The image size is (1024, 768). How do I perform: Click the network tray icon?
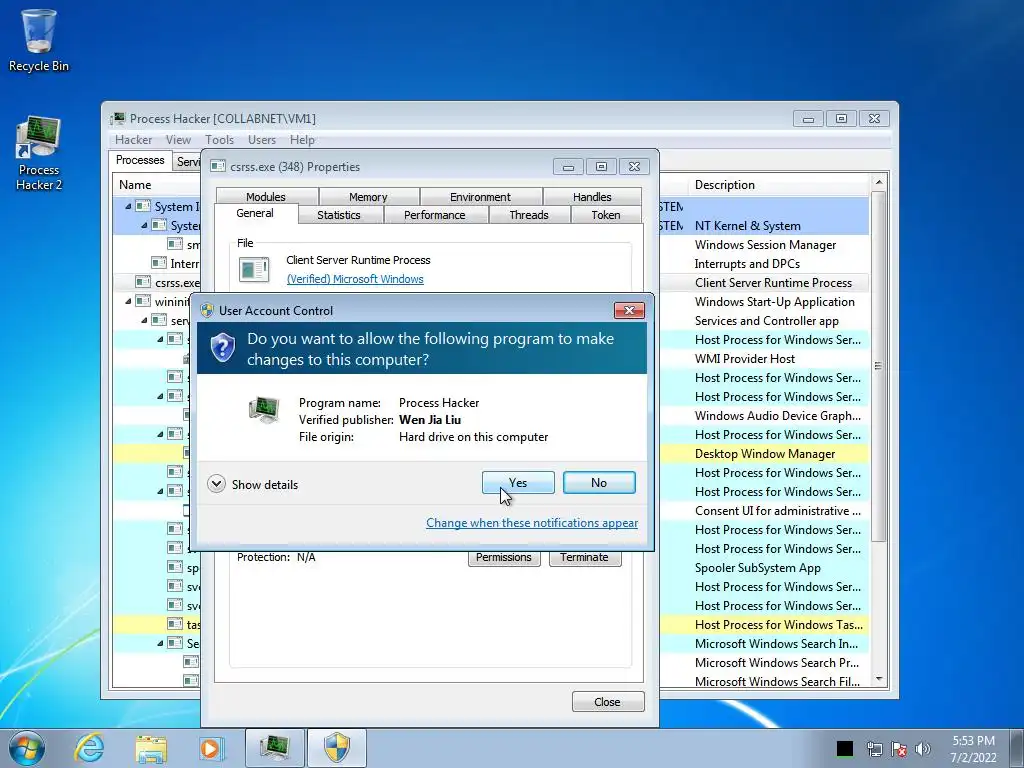[x=874, y=749]
